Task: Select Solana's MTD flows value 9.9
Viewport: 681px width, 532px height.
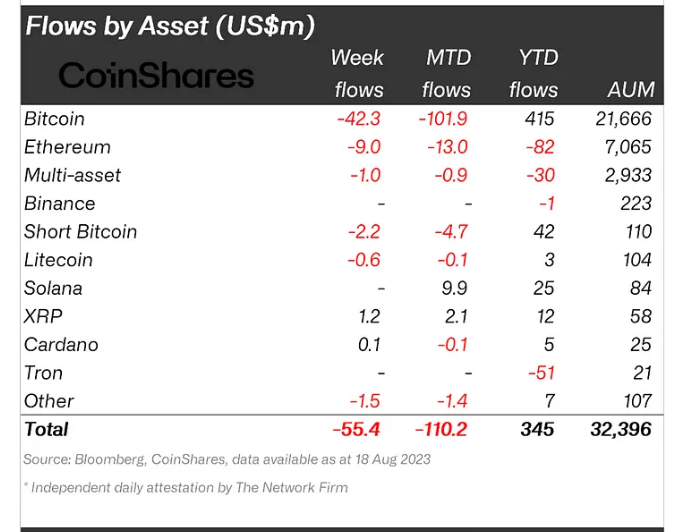Action: [455, 288]
